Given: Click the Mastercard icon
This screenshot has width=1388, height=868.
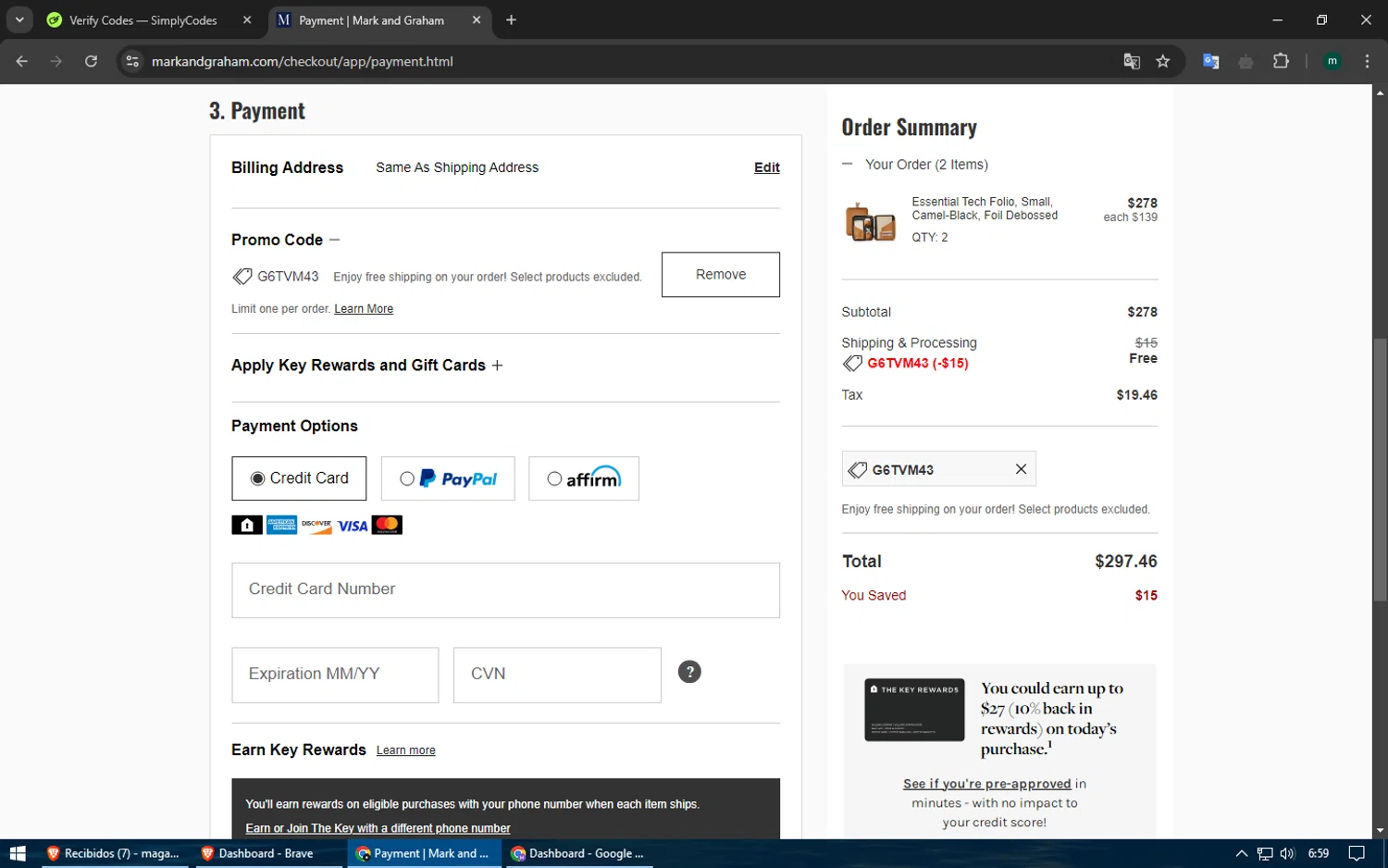Looking at the screenshot, I should [x=387, y=526].
